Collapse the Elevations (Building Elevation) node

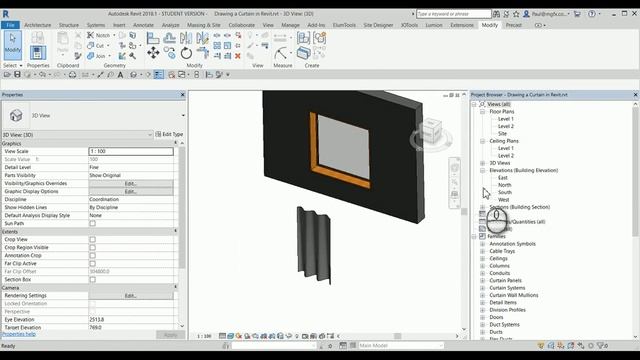click(482, 170)
